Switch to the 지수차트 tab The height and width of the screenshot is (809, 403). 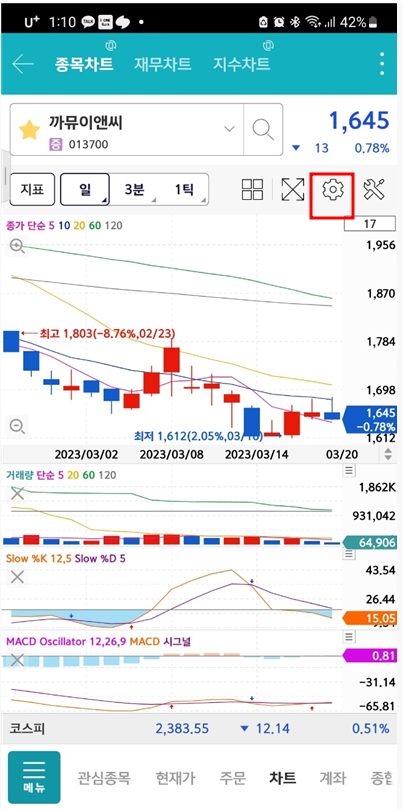click(x=241, y=64)
